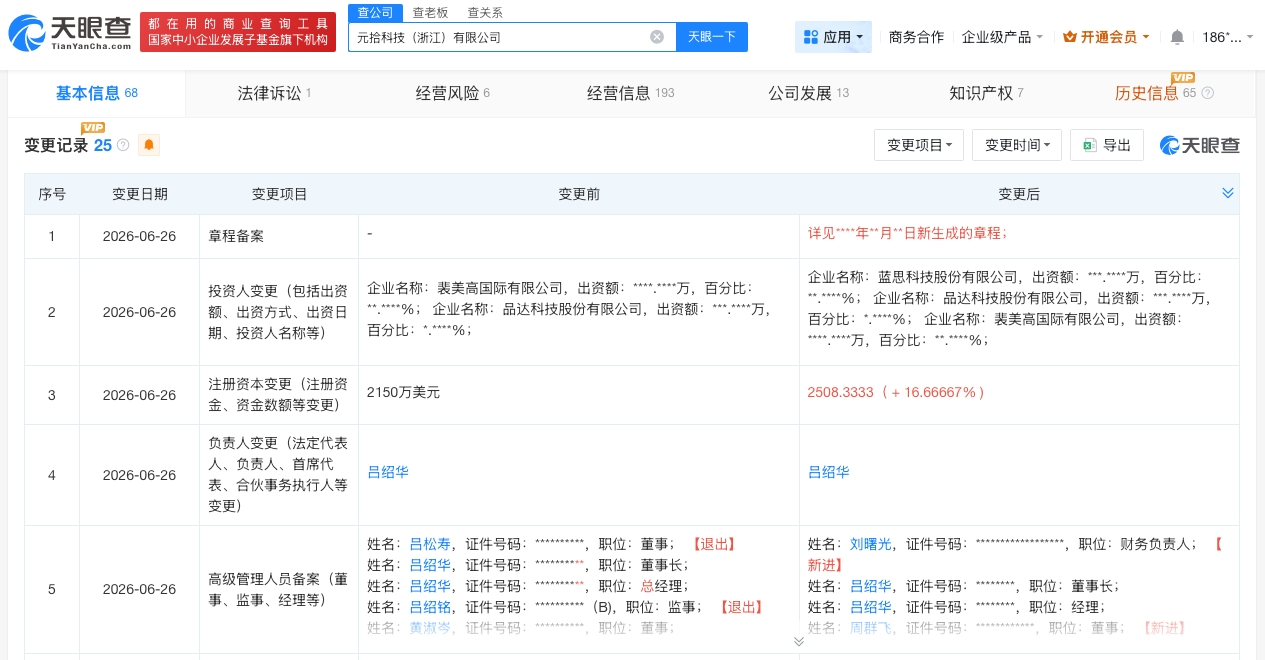The width and height of the screenshot is (1265, 660).
Task: Click the 变更前 column header
Action: 579,194
